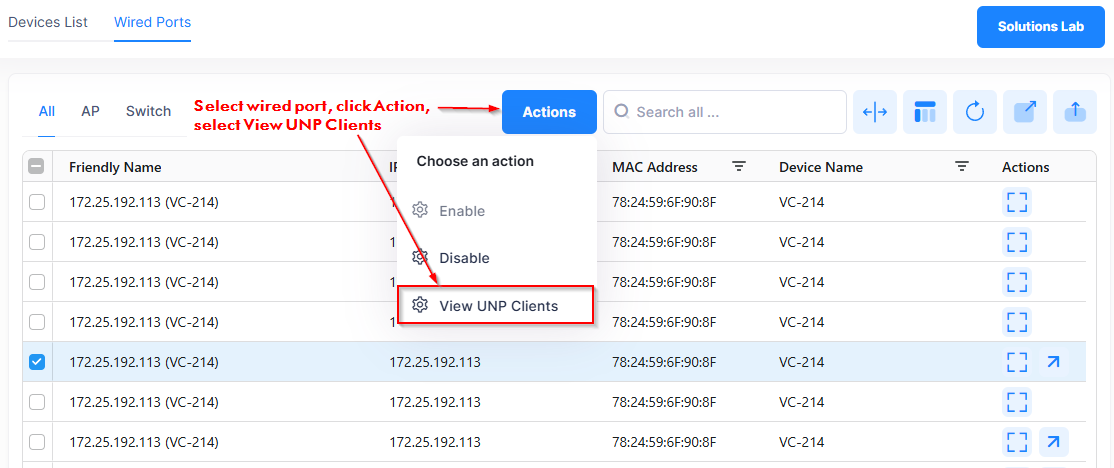1114x468 pixels.
Task: Click the fit columns width icon
Action: 875,112
